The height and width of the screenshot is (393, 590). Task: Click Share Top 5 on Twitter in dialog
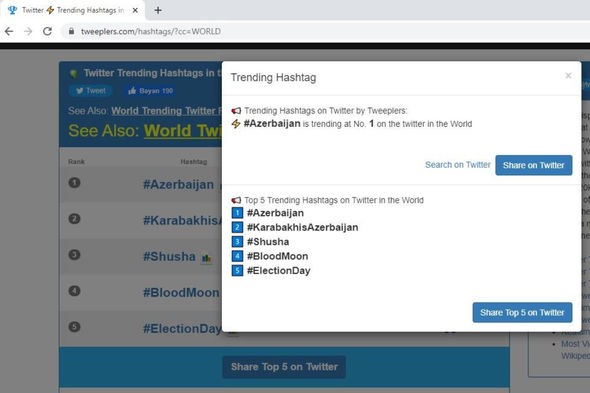point(522,312)
